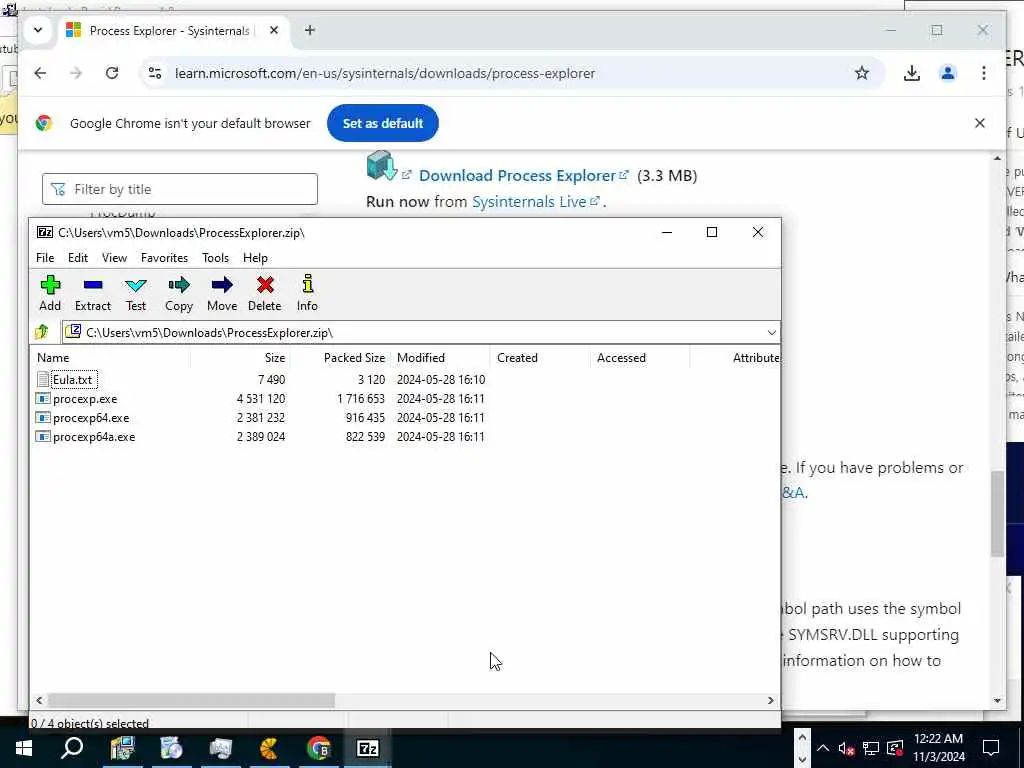Click the Add toolbar icon in 7-Zip
This screenshot has height=768, width=1024.
point(50,293)
